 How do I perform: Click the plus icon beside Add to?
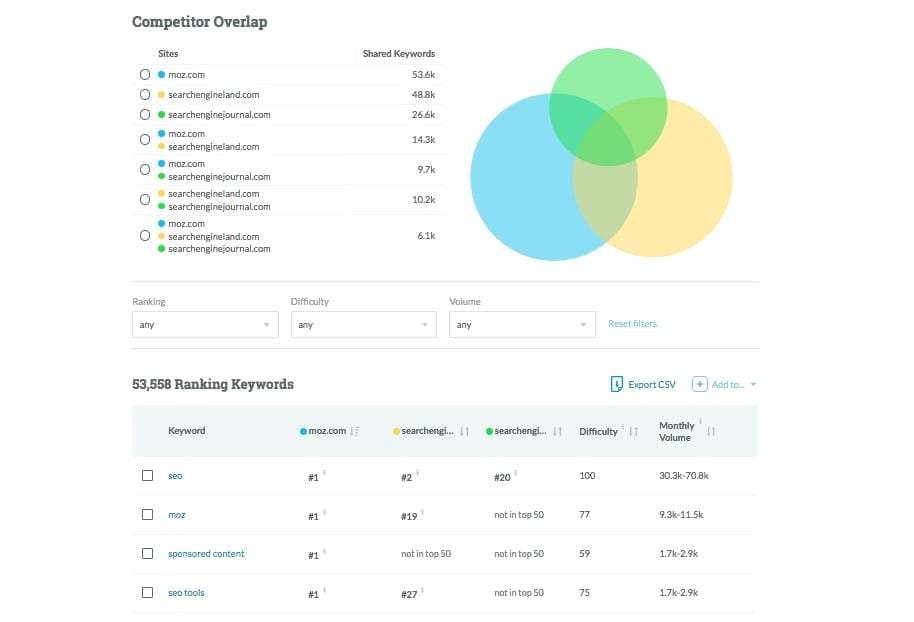[700, 384]
